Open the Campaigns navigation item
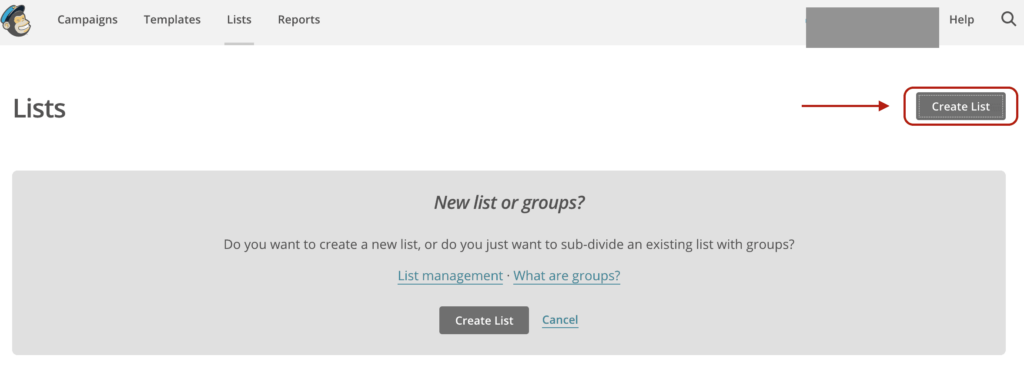Viewport: 1024px width, 369px height. tap(88, 20)
